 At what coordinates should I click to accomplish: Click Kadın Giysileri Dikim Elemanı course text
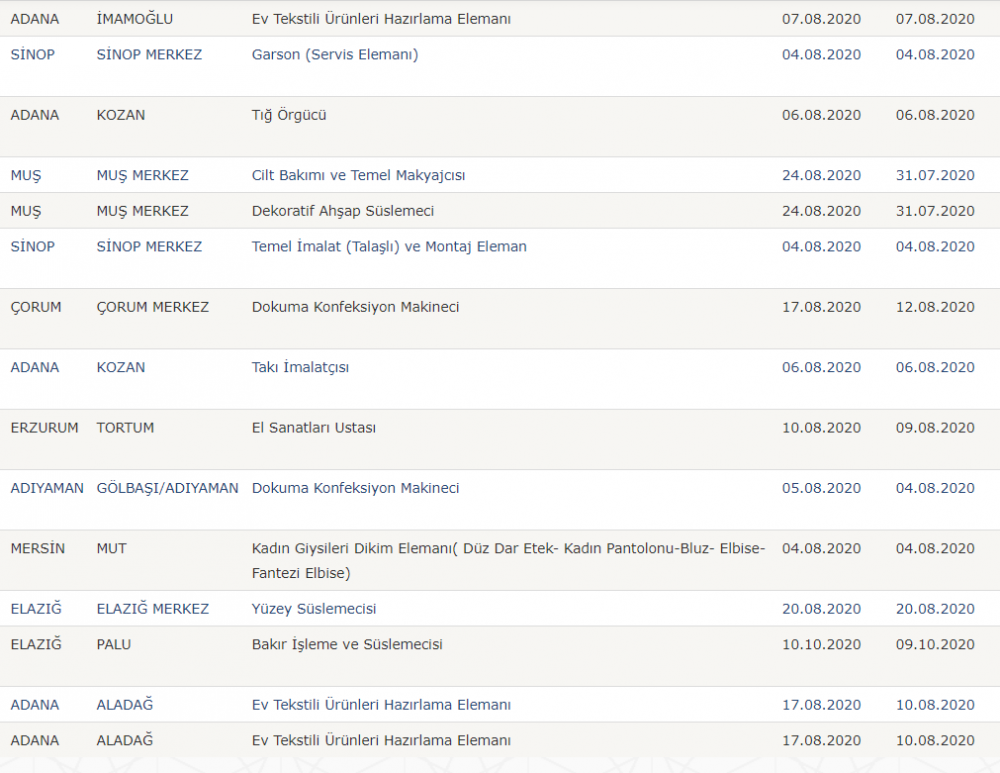(x=508, y=549)
